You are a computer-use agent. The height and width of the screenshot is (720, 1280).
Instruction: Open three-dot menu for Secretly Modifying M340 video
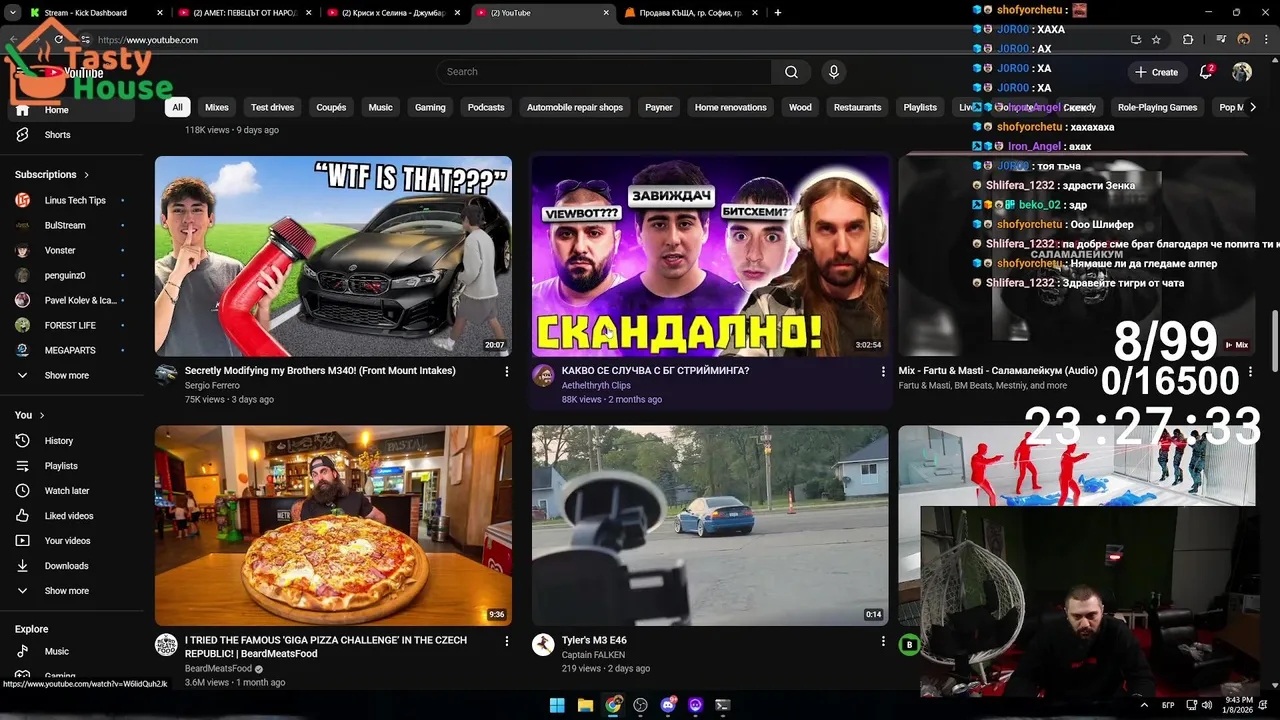point(506,371)
